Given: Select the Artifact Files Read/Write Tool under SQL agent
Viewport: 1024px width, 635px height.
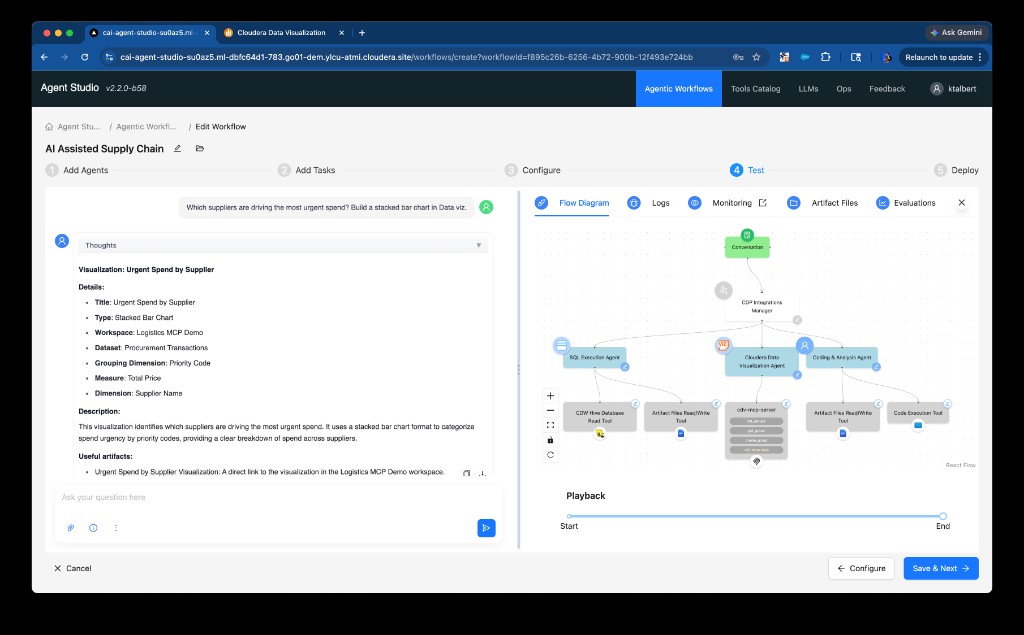Looking at the screenshot, I should point(680,417).
